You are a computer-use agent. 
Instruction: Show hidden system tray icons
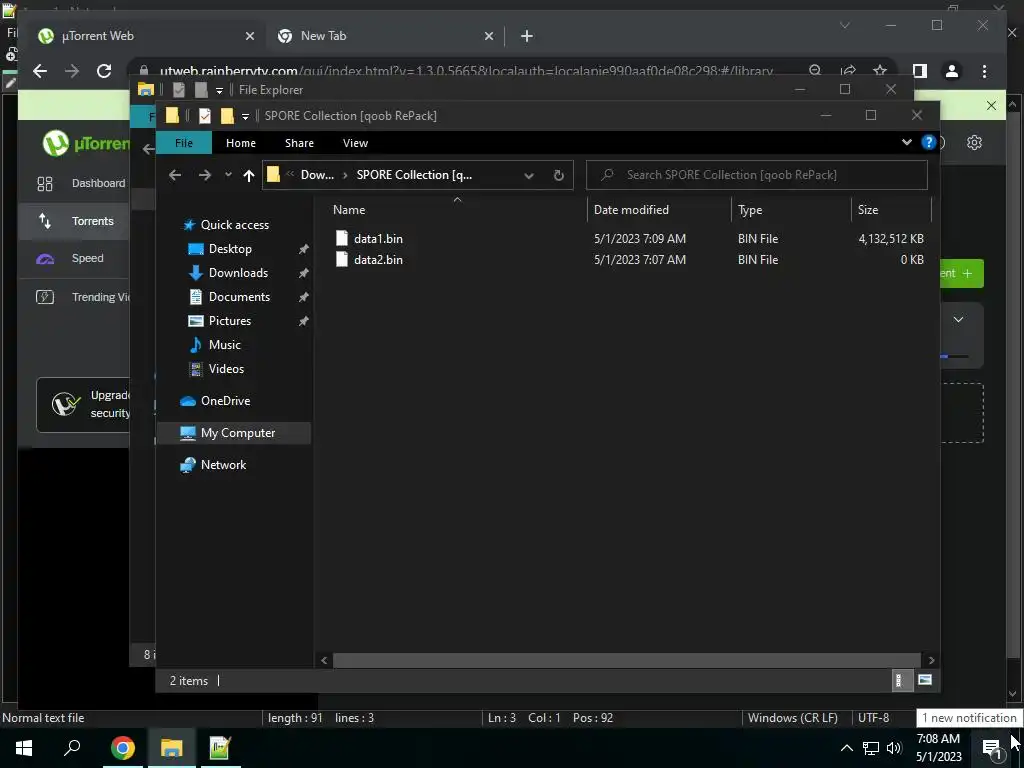click(846, 748)
